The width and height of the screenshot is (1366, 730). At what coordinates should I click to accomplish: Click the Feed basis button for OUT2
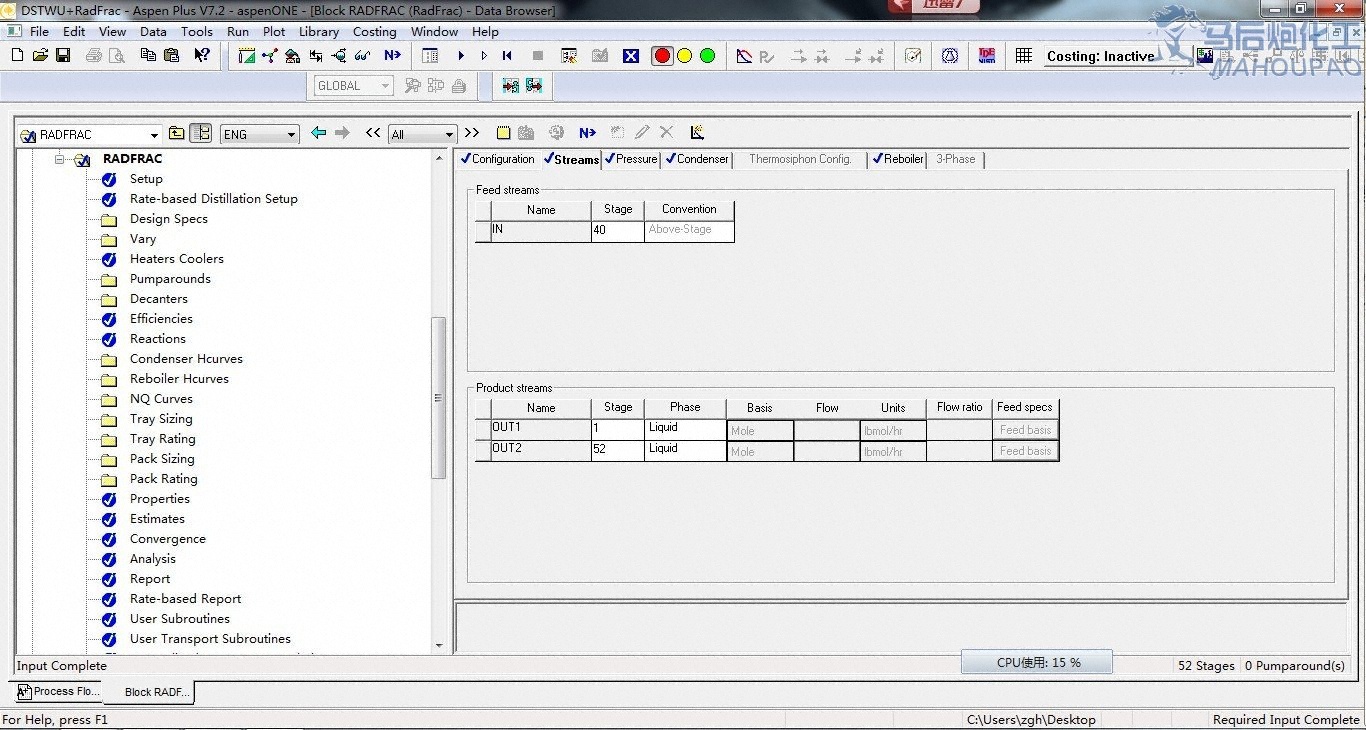(x=1025, y=451)
